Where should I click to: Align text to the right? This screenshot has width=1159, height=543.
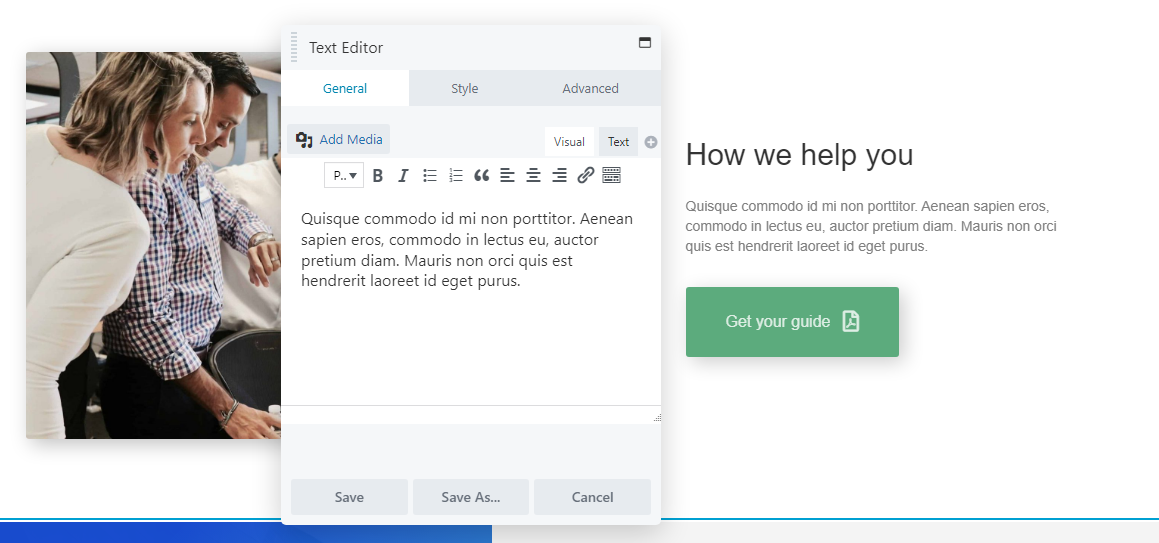coord(560,176)
